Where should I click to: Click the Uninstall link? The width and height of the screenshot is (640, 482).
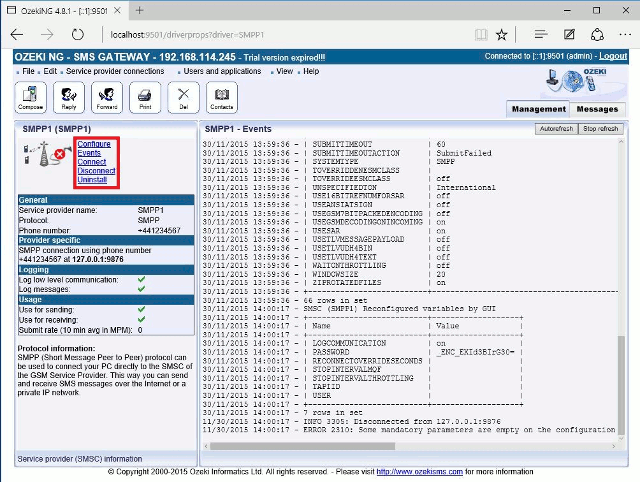click(x=92, y=179)
